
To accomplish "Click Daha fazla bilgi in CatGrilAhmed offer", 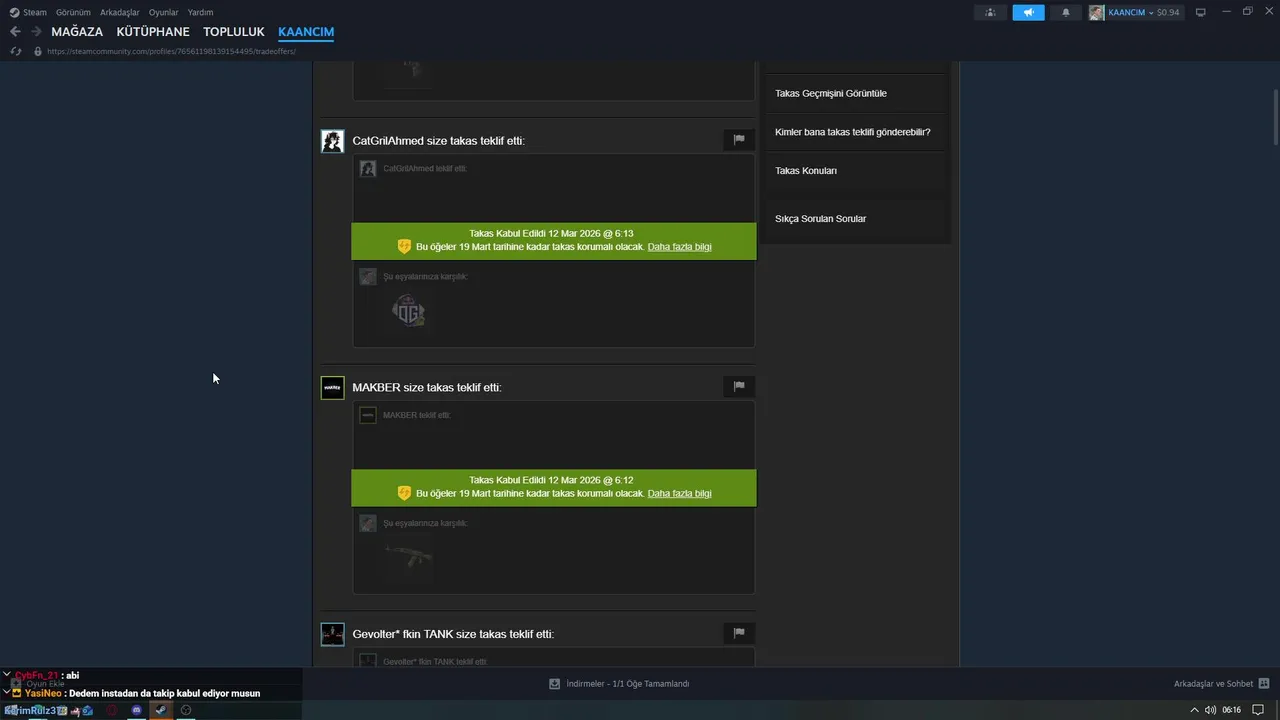I will coord(680,246).
